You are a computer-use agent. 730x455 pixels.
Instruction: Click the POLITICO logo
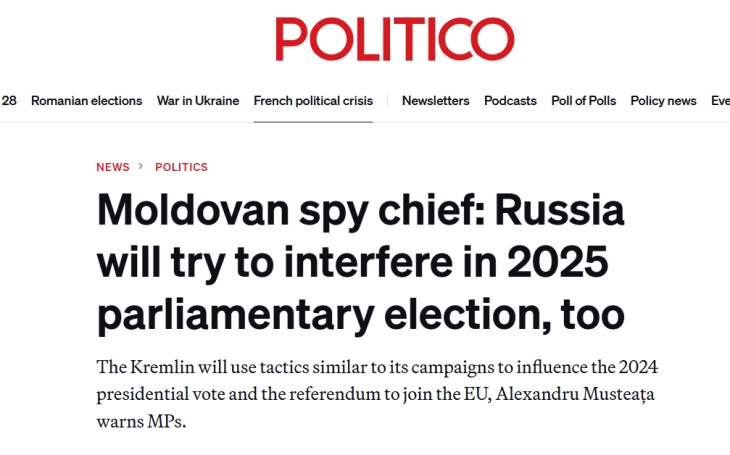coord(395,40)
